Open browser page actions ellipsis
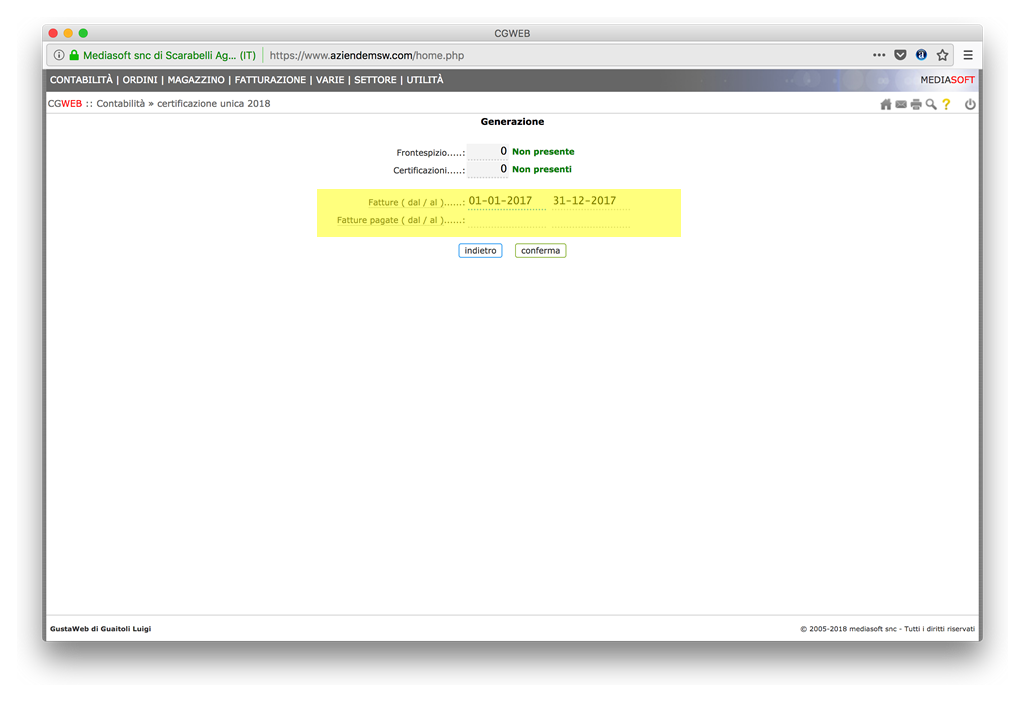The image size is (1024, 701). click(879, 55)
